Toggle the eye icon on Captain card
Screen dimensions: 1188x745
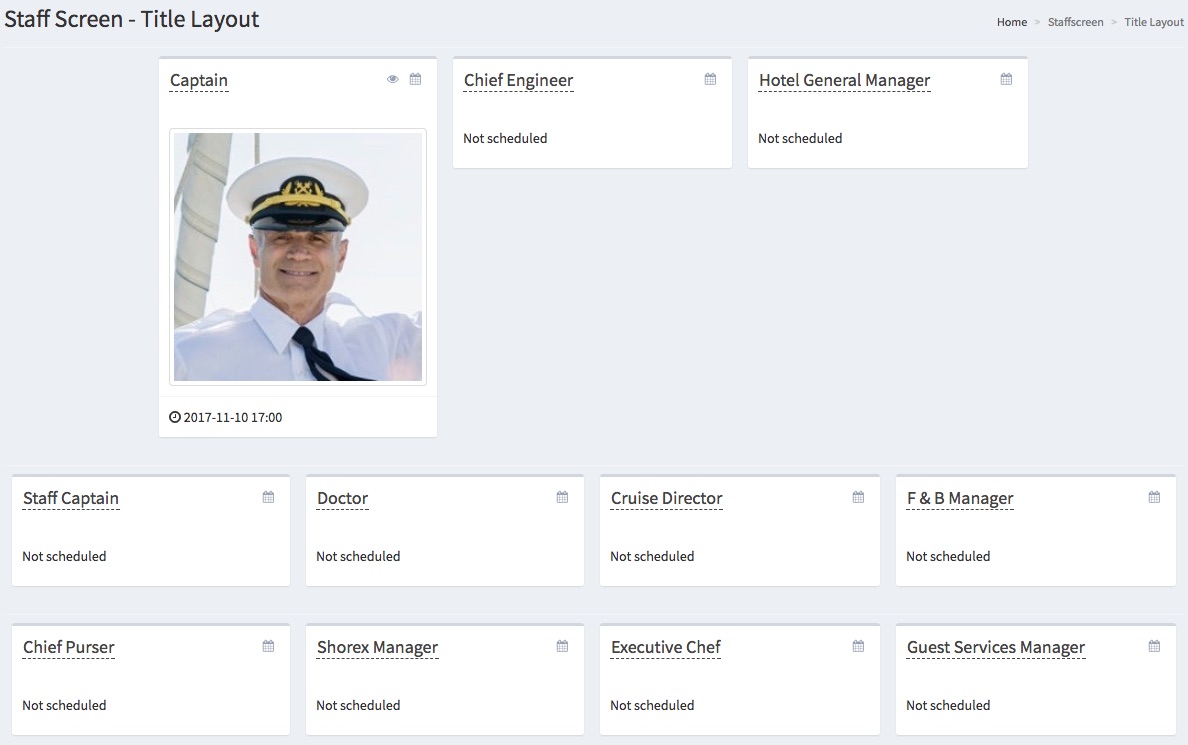393,79
